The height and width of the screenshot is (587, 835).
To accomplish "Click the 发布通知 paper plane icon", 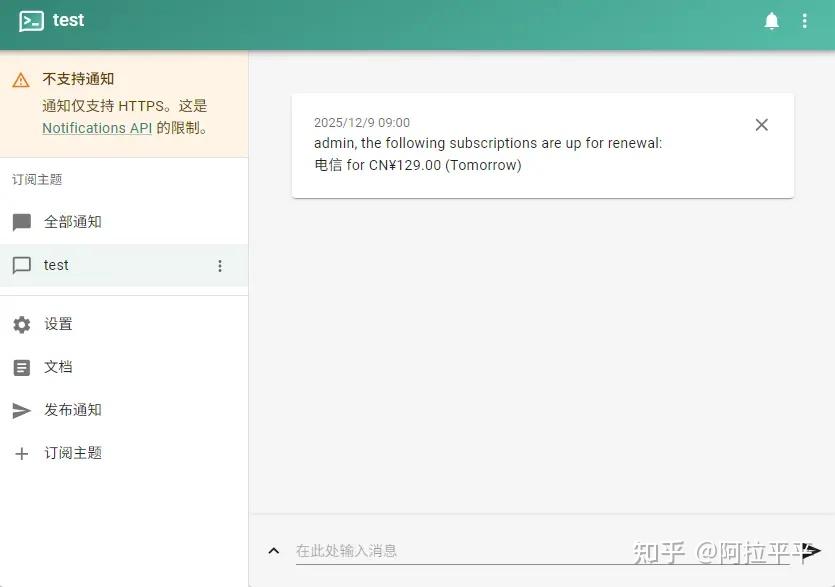I will tap(22, 410).
